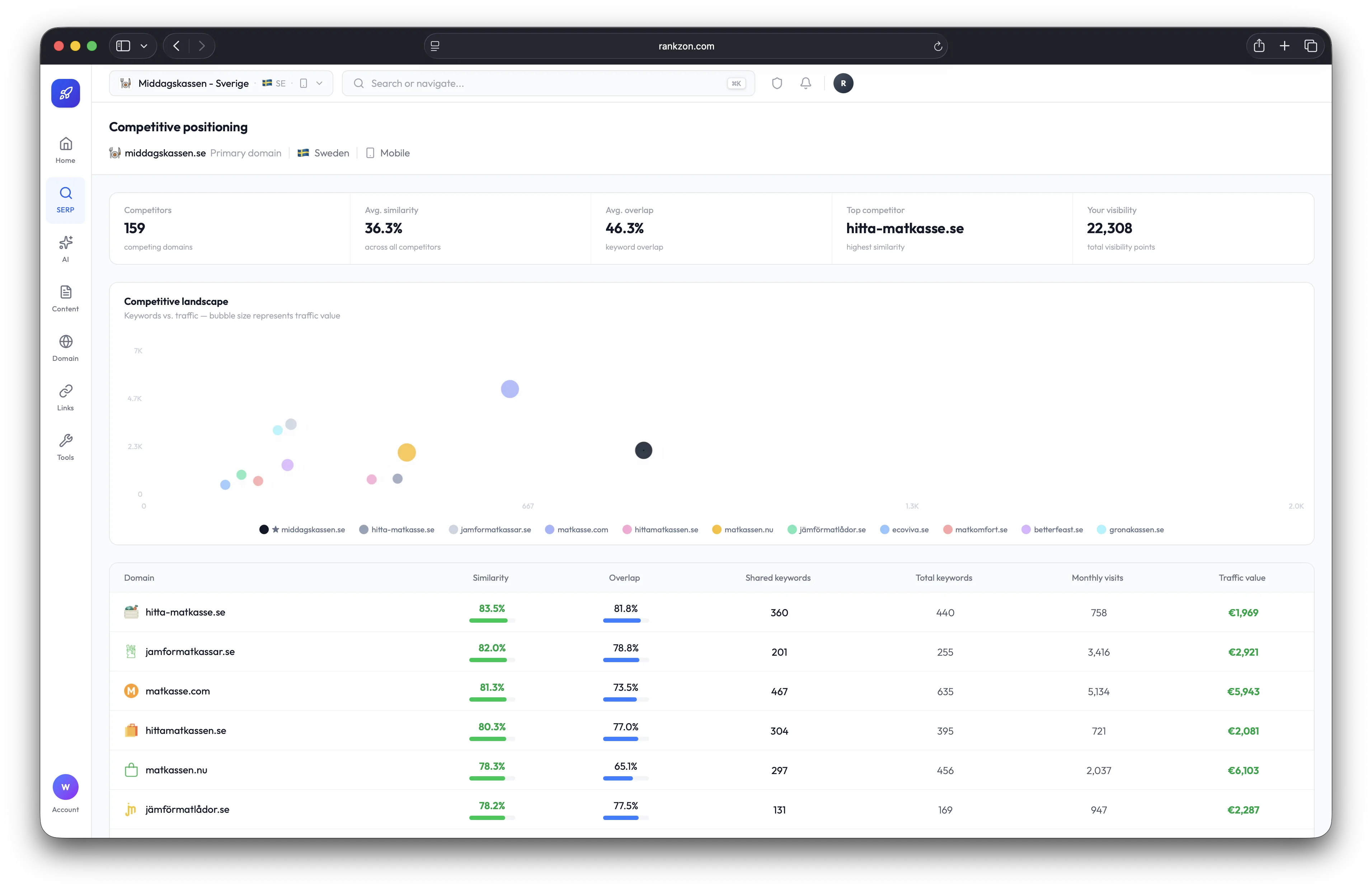Click the Rankzon rocket logo
The width and height of the screenshot is (1372, 891).
tap(66, 93)
